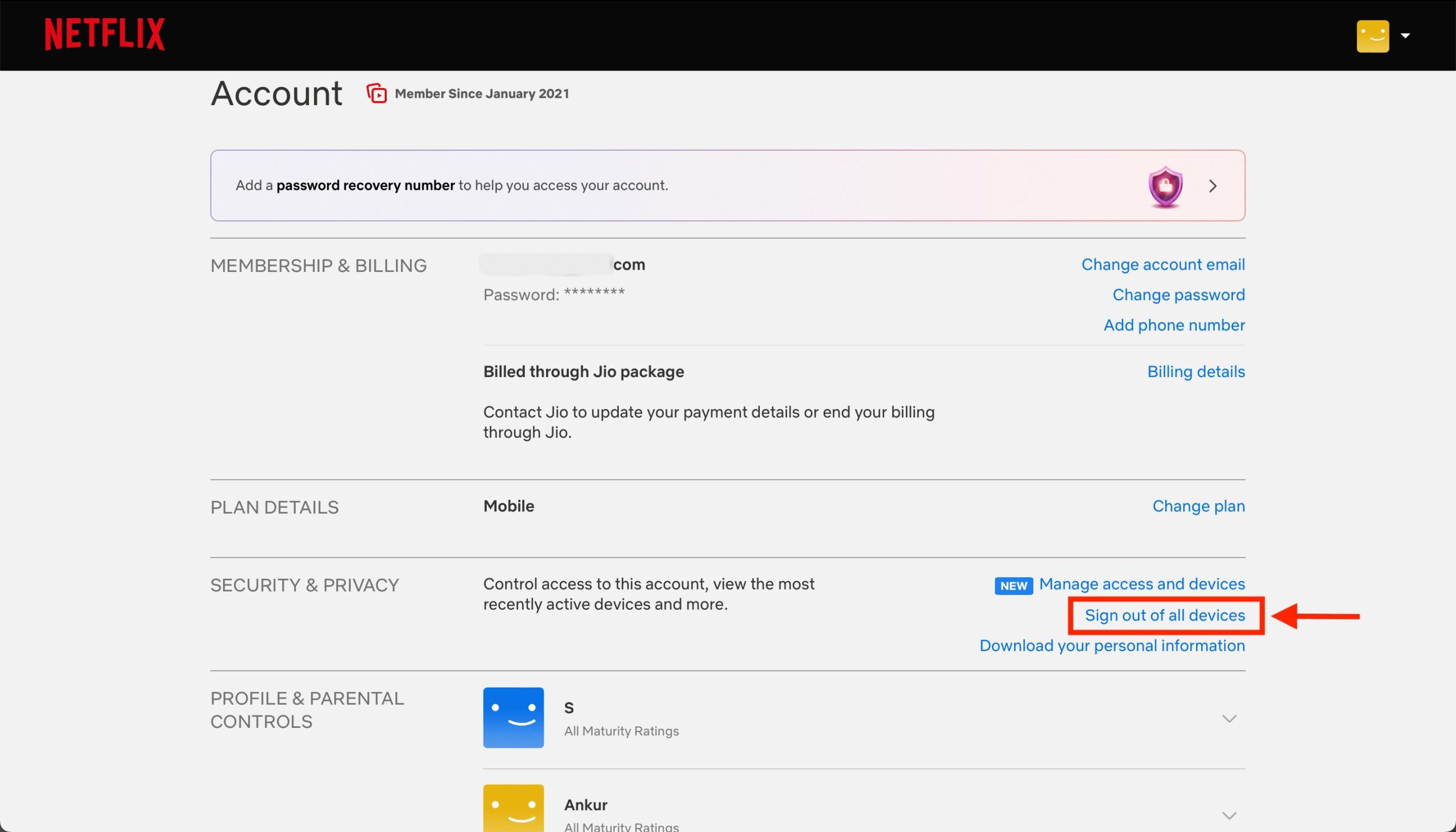Expand the S profile settings chevron
The width and height of the screenshot is (1456, 832).
coord(1228,719)
